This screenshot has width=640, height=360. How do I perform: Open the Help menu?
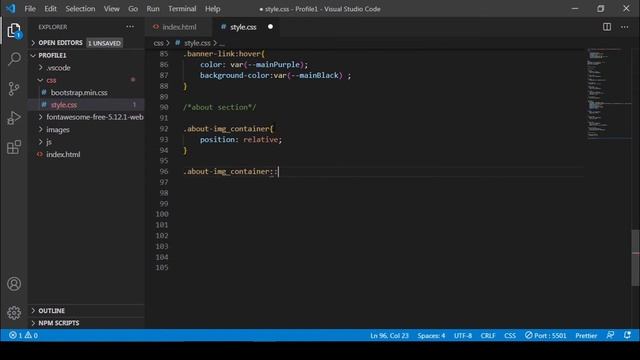pyautogui.click(x=212, y=9)
